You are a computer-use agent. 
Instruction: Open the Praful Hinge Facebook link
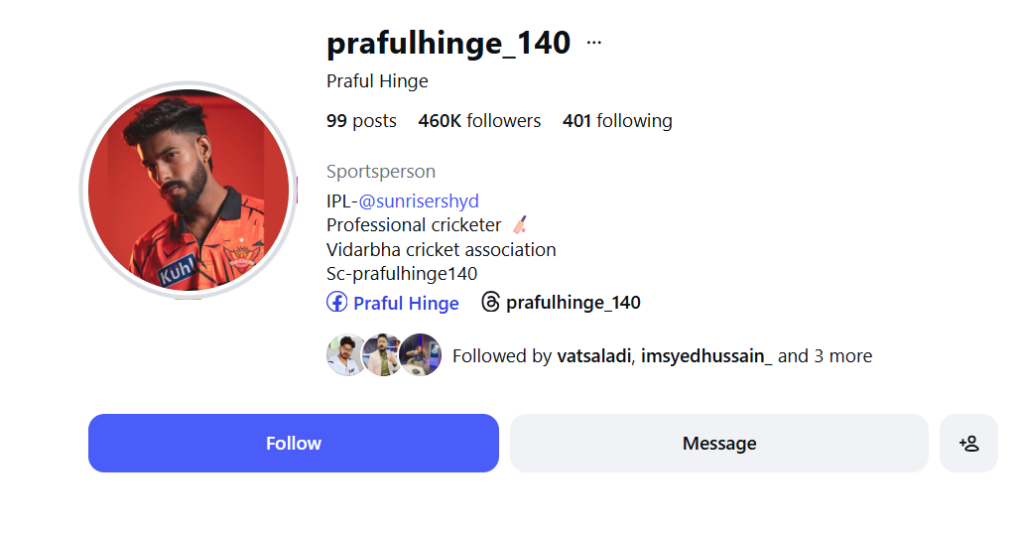(406, 303)
